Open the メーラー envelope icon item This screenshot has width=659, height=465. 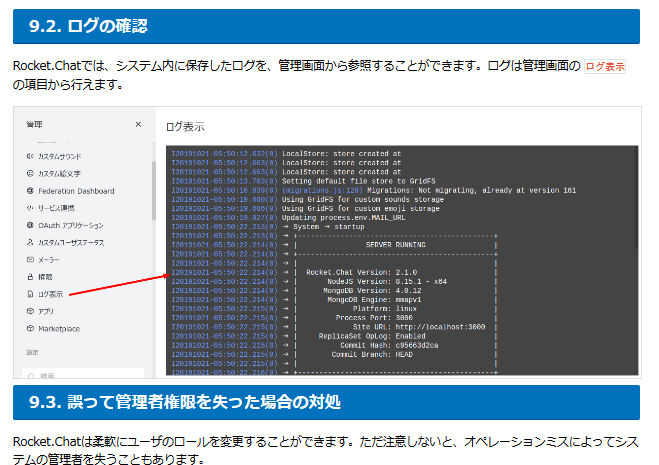pos(30,259)
